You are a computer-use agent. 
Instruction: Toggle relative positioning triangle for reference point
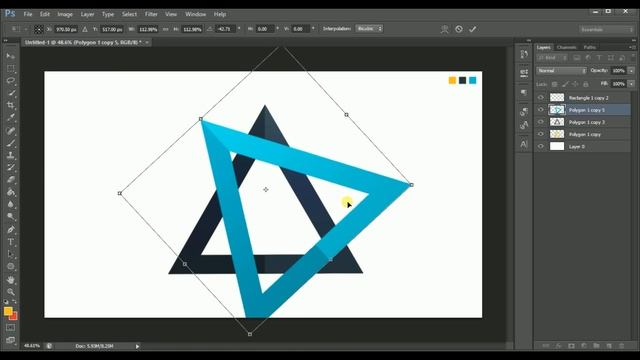coord(85,29)
